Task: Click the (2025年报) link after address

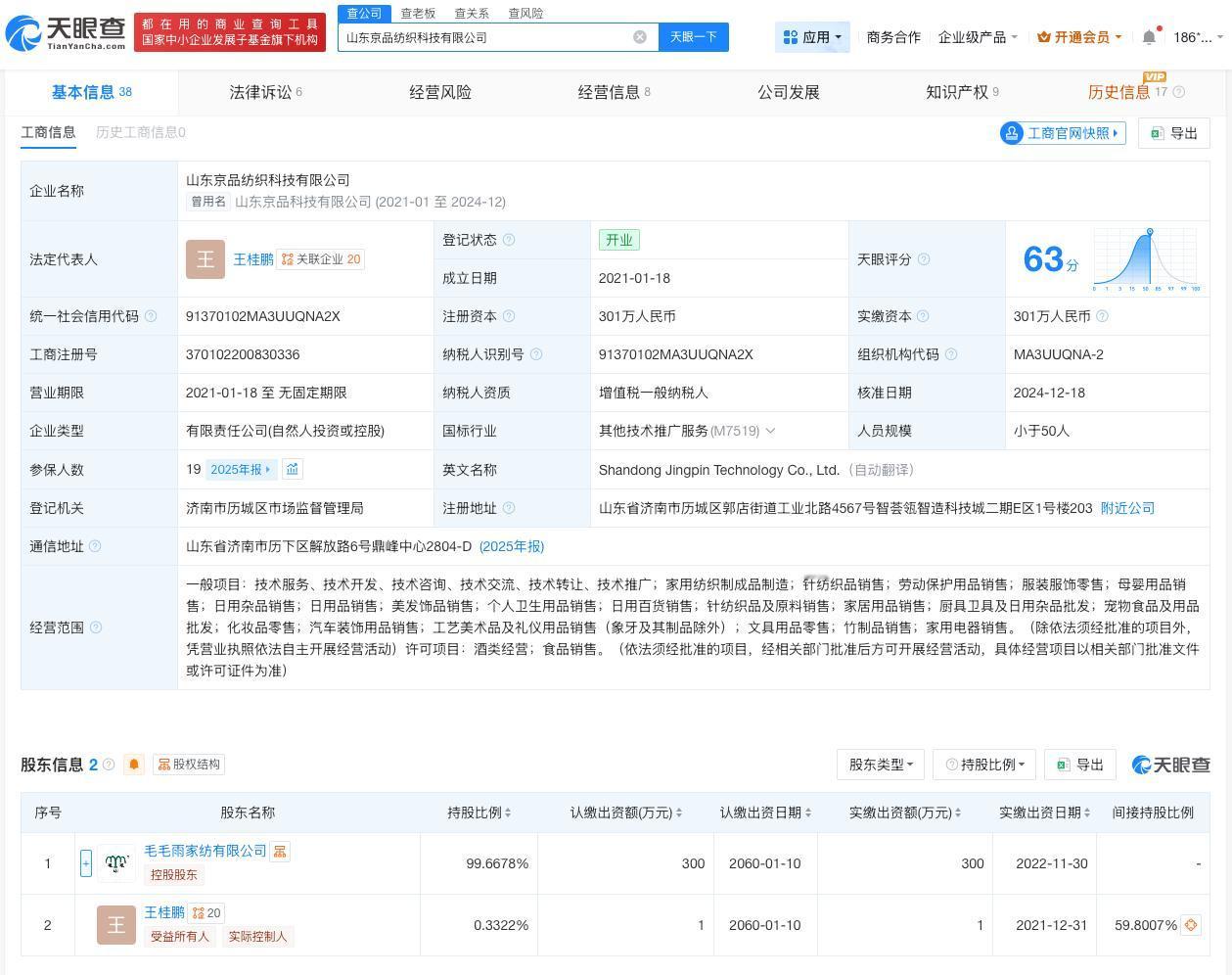Action: click(512, 546)
